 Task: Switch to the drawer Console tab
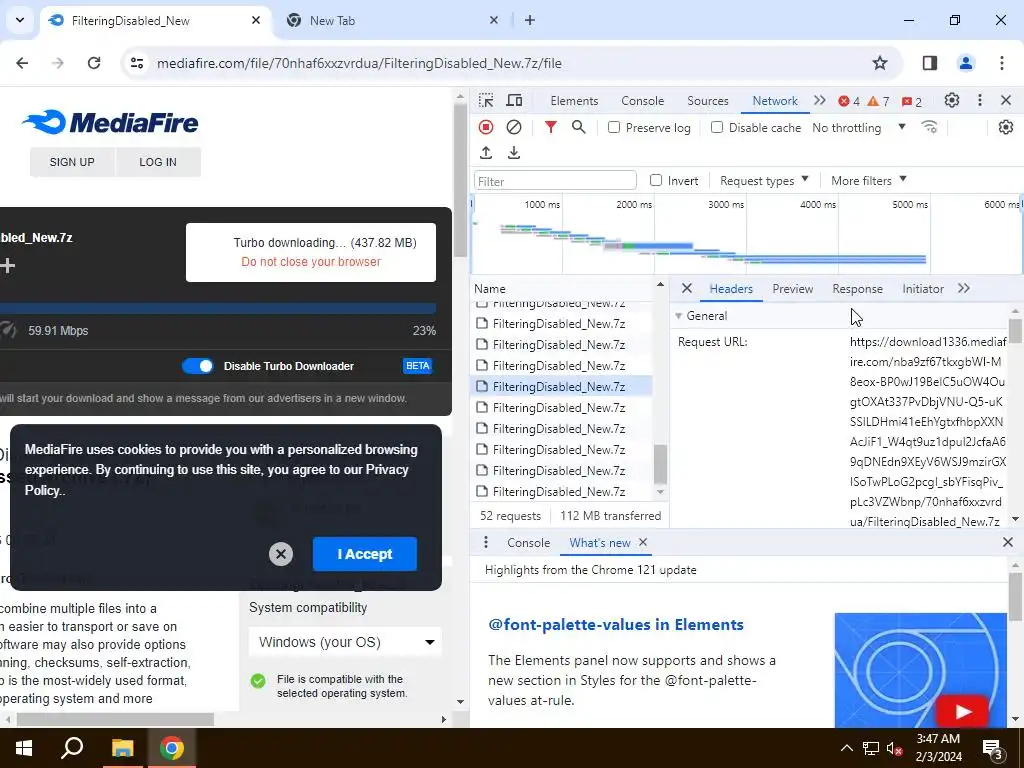coord(528,543)
